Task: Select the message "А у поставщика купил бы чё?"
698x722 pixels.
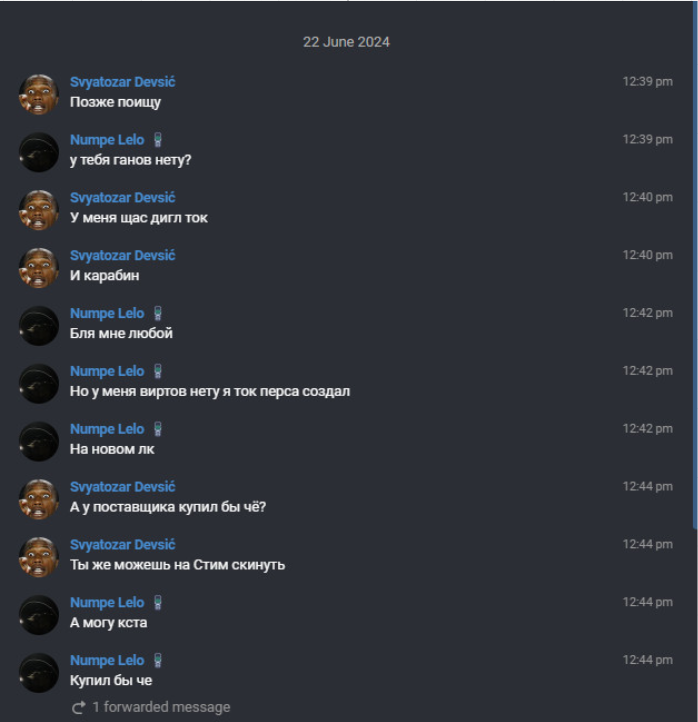Action: pos(168,507)
